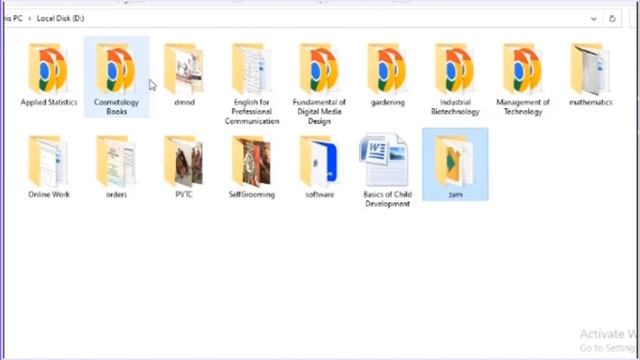
Task: Select the mathematics folder icon
Action: point(591,69)
